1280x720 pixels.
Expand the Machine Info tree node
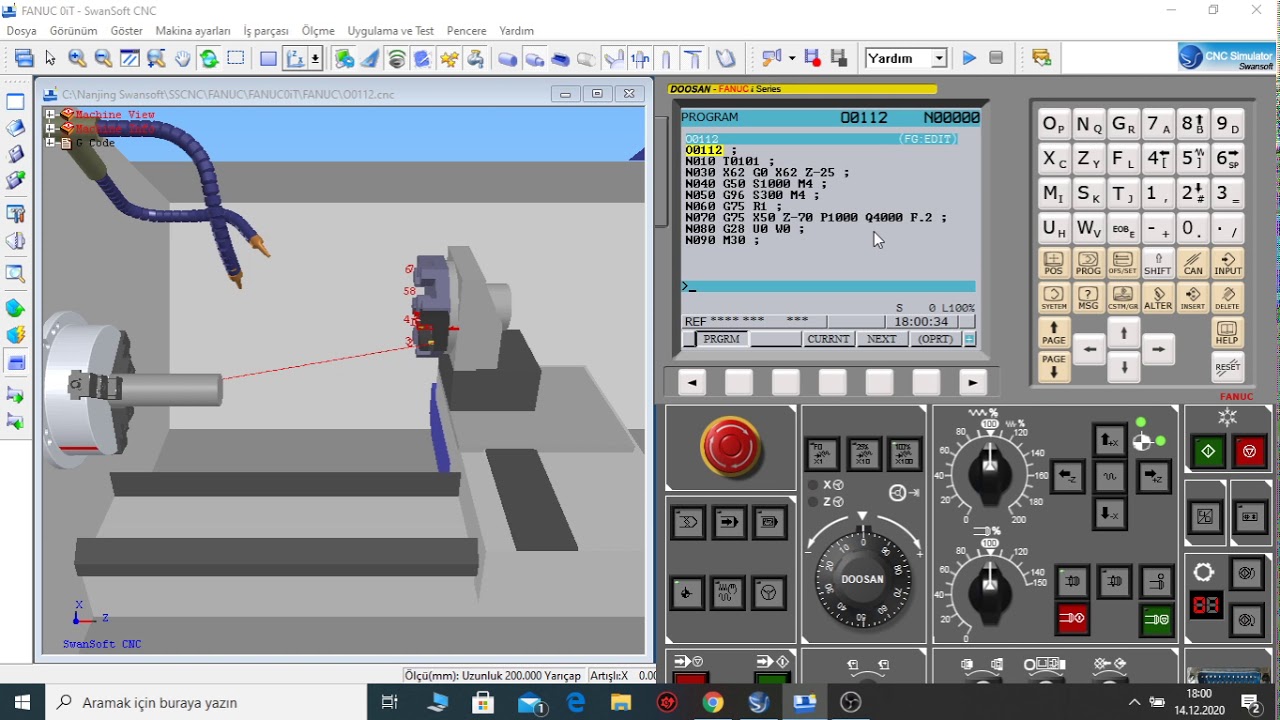pos(50,129)
